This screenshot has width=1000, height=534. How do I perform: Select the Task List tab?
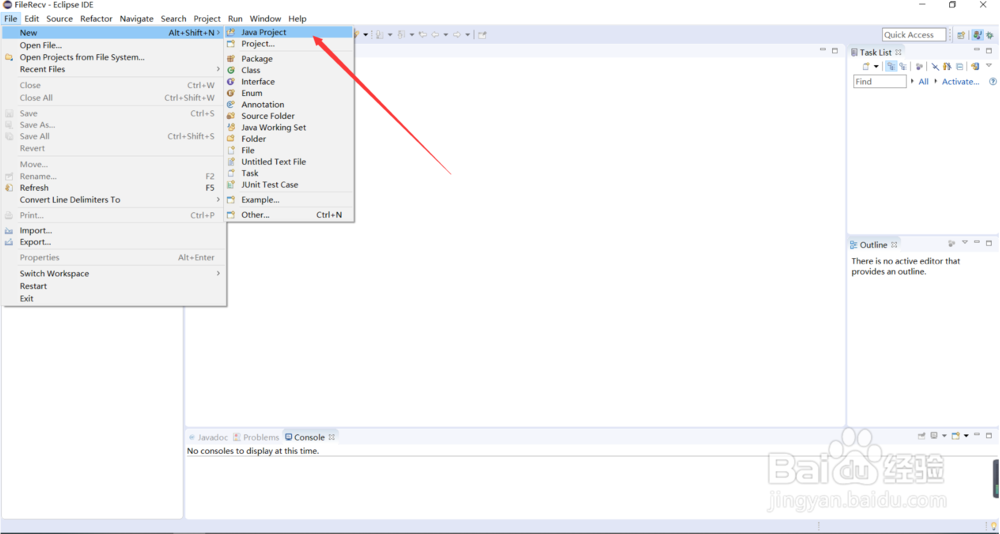[x=876, y=52]
